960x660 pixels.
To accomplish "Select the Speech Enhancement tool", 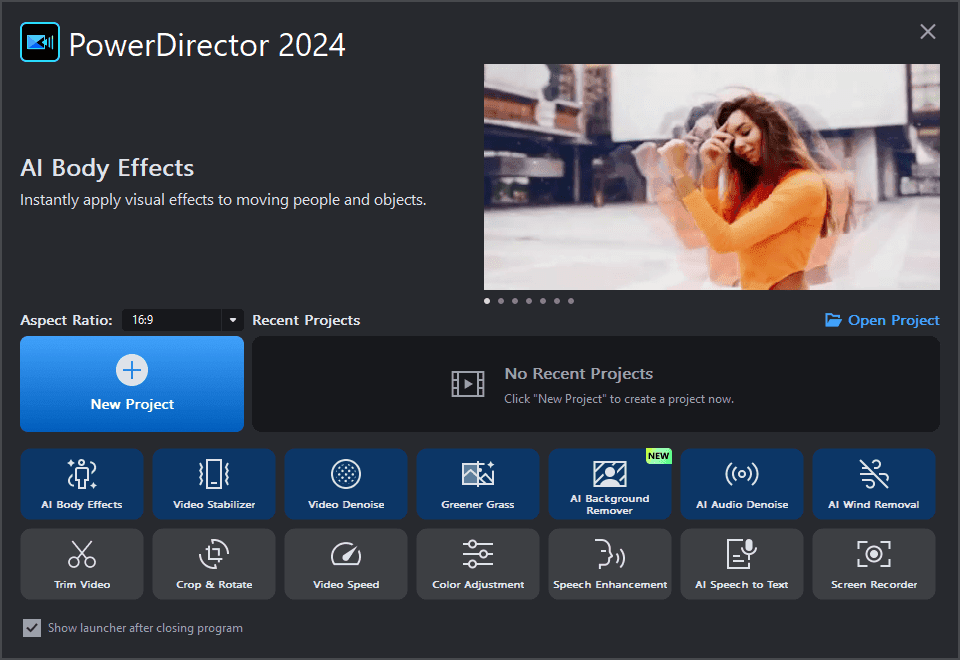I will coord(610,564).
